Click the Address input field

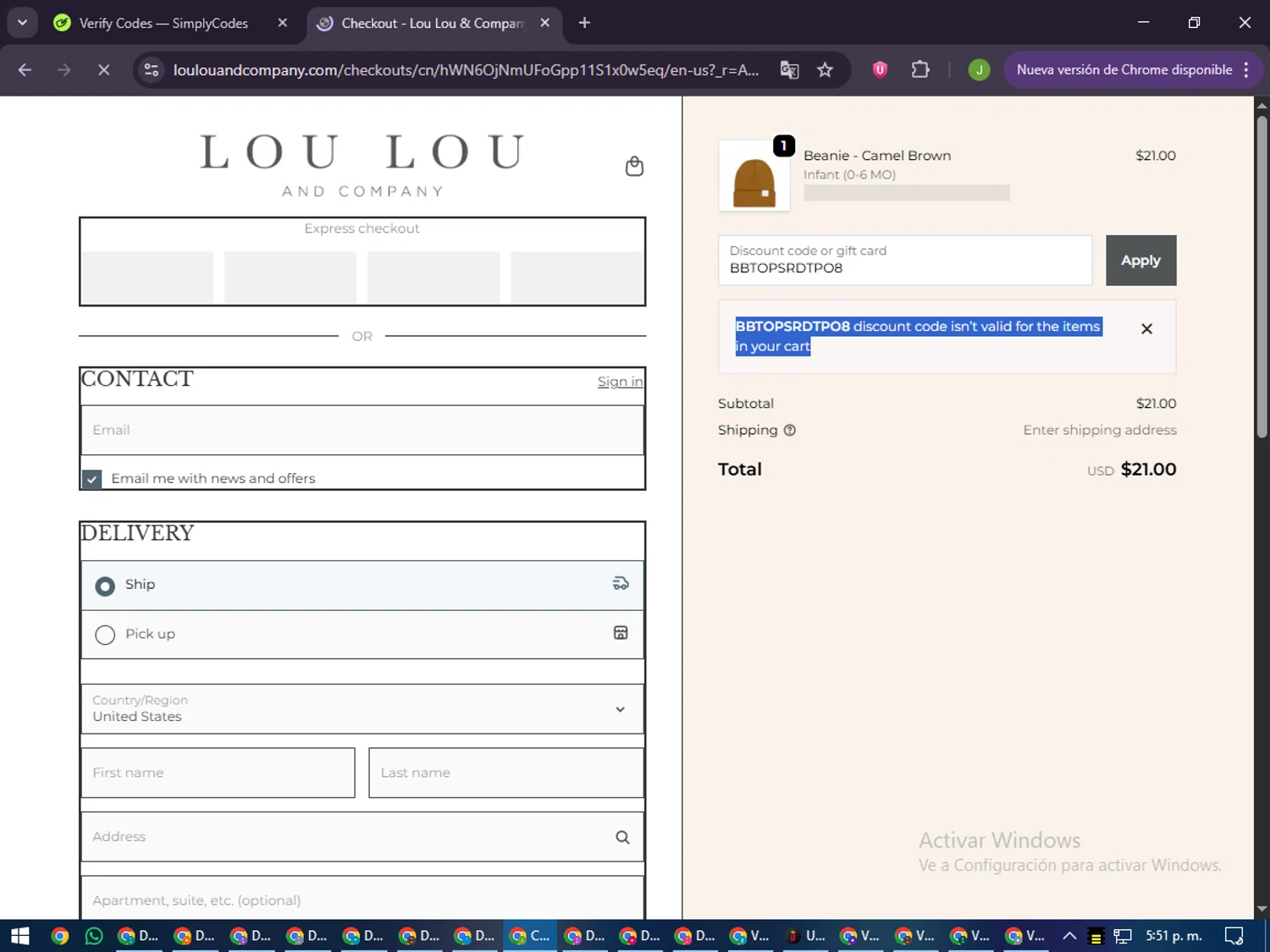click(362, 837)
